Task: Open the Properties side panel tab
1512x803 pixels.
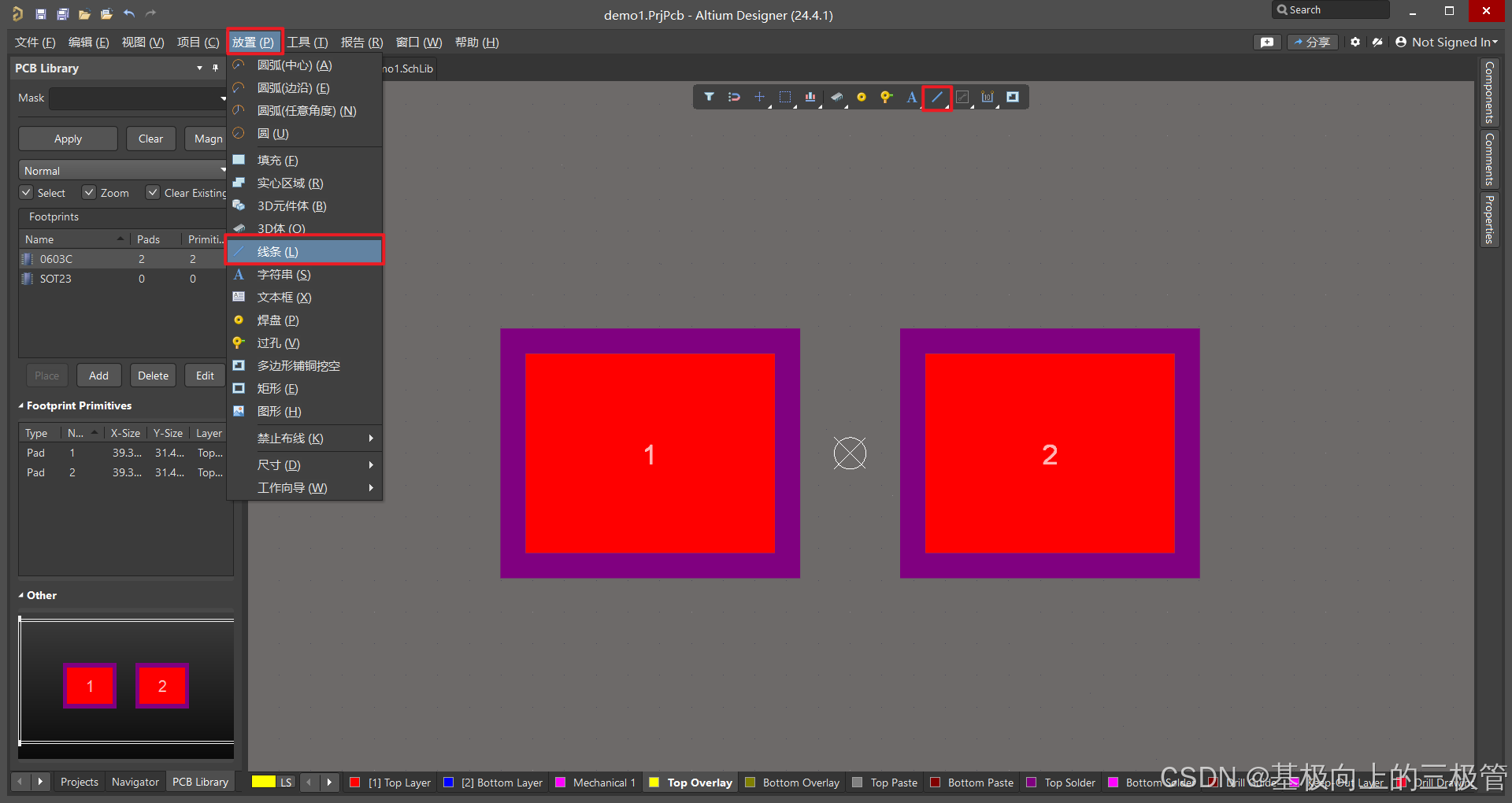Action: pos(1488,220)
